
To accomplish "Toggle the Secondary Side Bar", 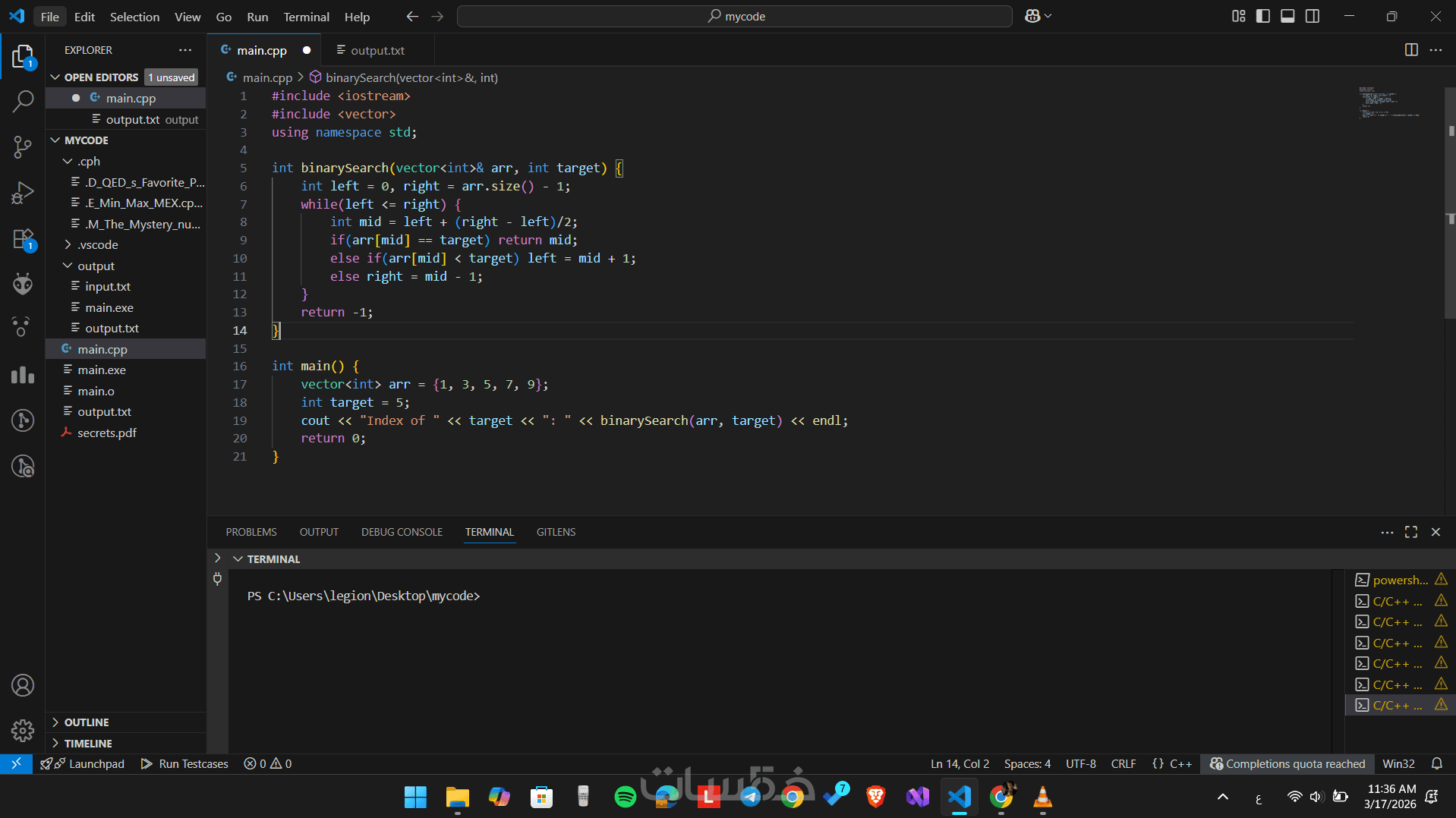I will (x=1313, y=16).
